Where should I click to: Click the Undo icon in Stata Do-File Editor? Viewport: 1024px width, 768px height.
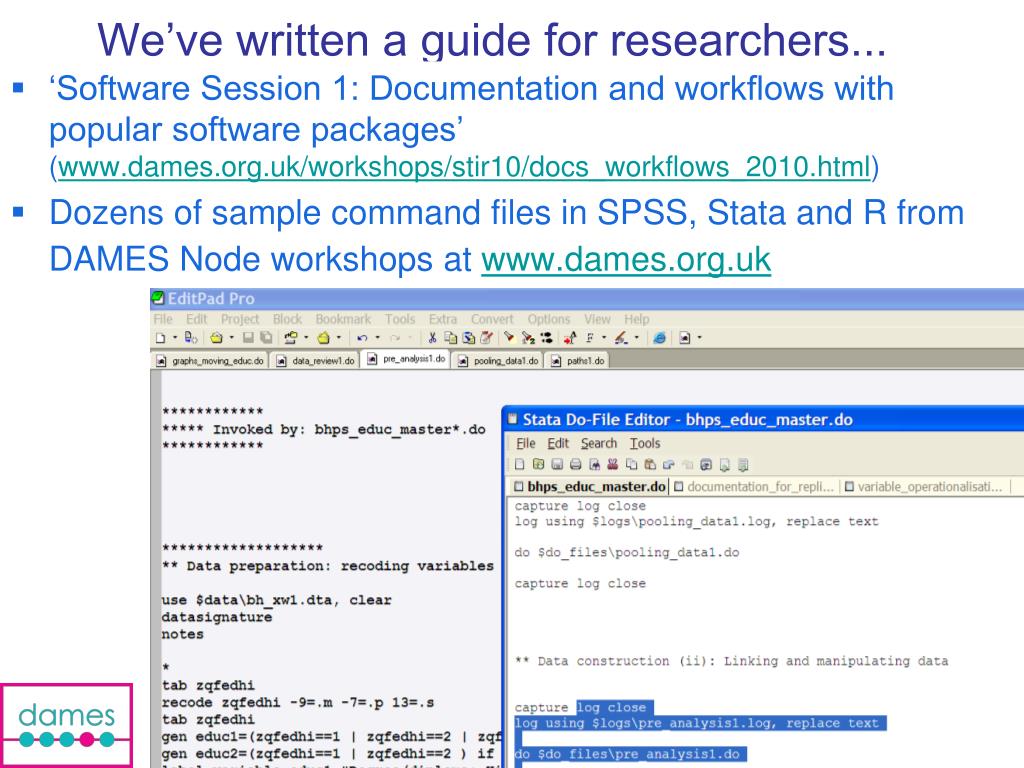pyautogui.click(x=669, y=464)
